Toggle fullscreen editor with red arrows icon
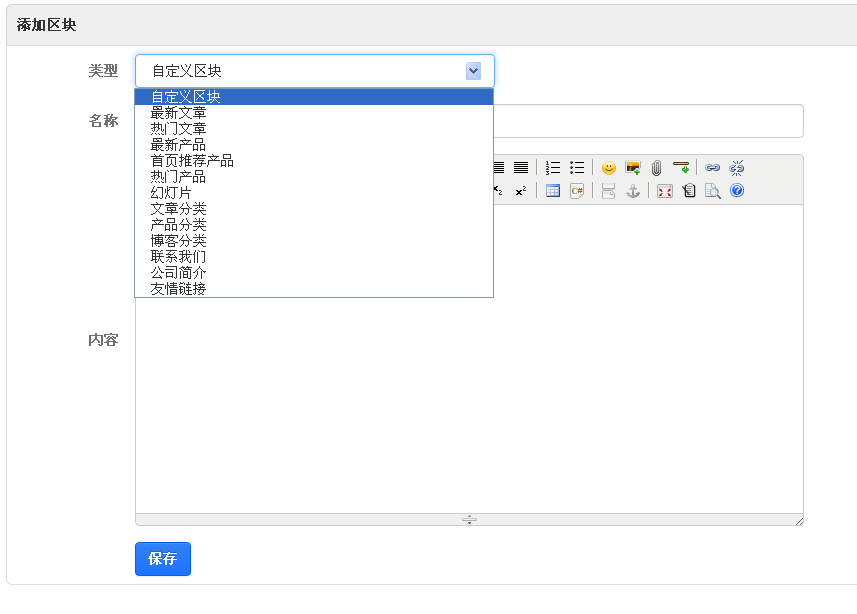Viewport: 857px width, 614px height. click(x=664, y=191)
